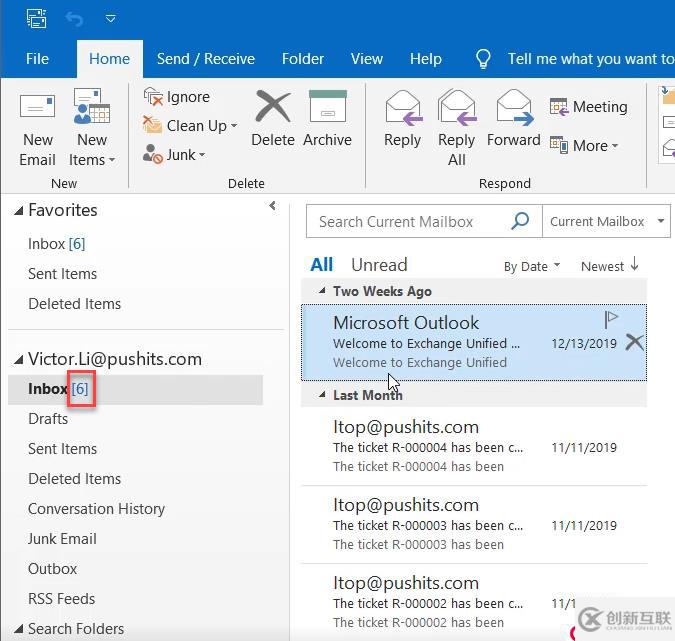This screenshot has width=675, height=641.
Task: Open the ticket R-000004 email
Action: tap(474, 446)
